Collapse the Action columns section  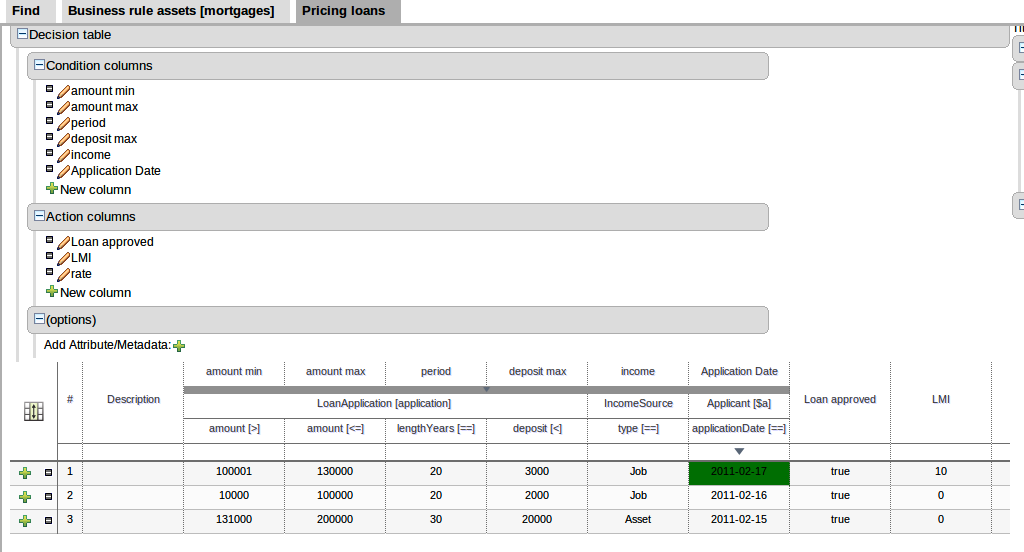[x=39, y=216]
